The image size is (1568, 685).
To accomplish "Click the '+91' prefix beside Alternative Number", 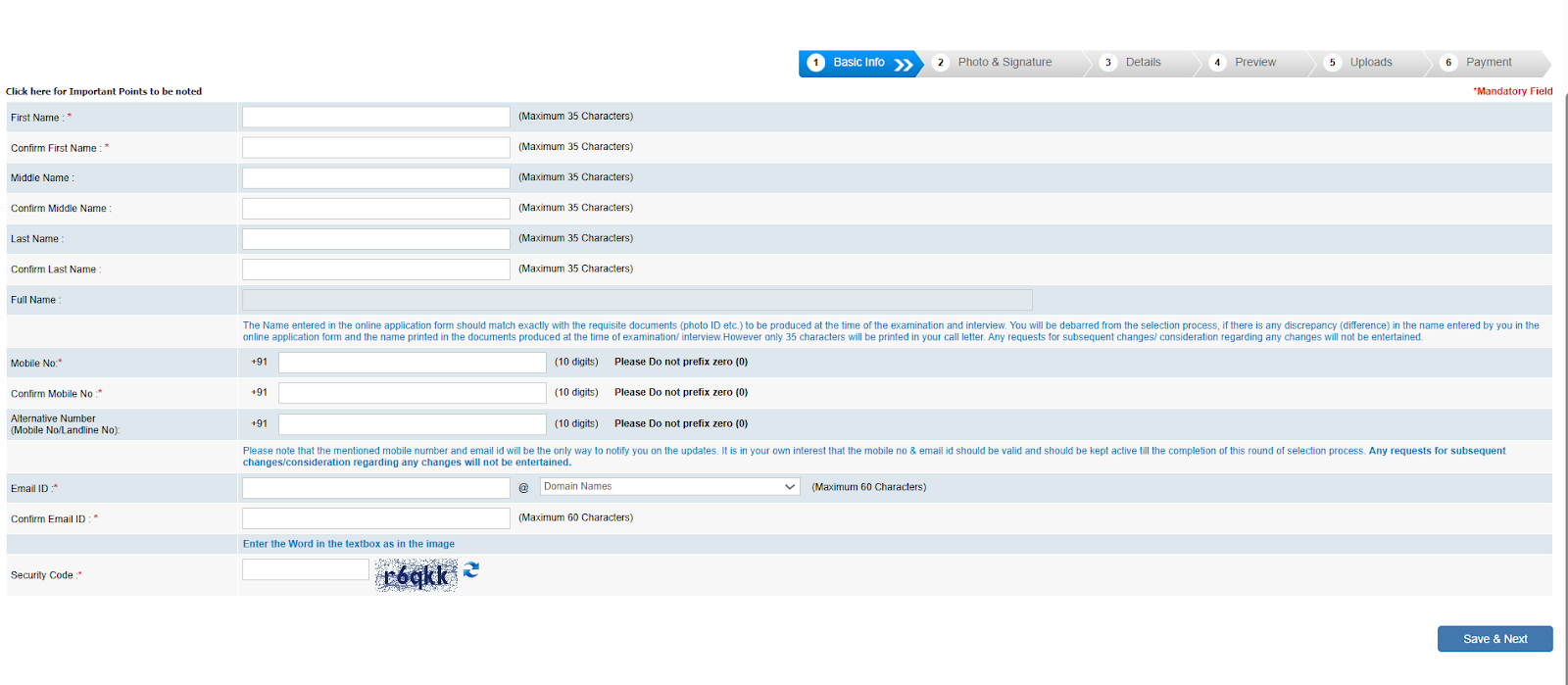I will (259, 424).
